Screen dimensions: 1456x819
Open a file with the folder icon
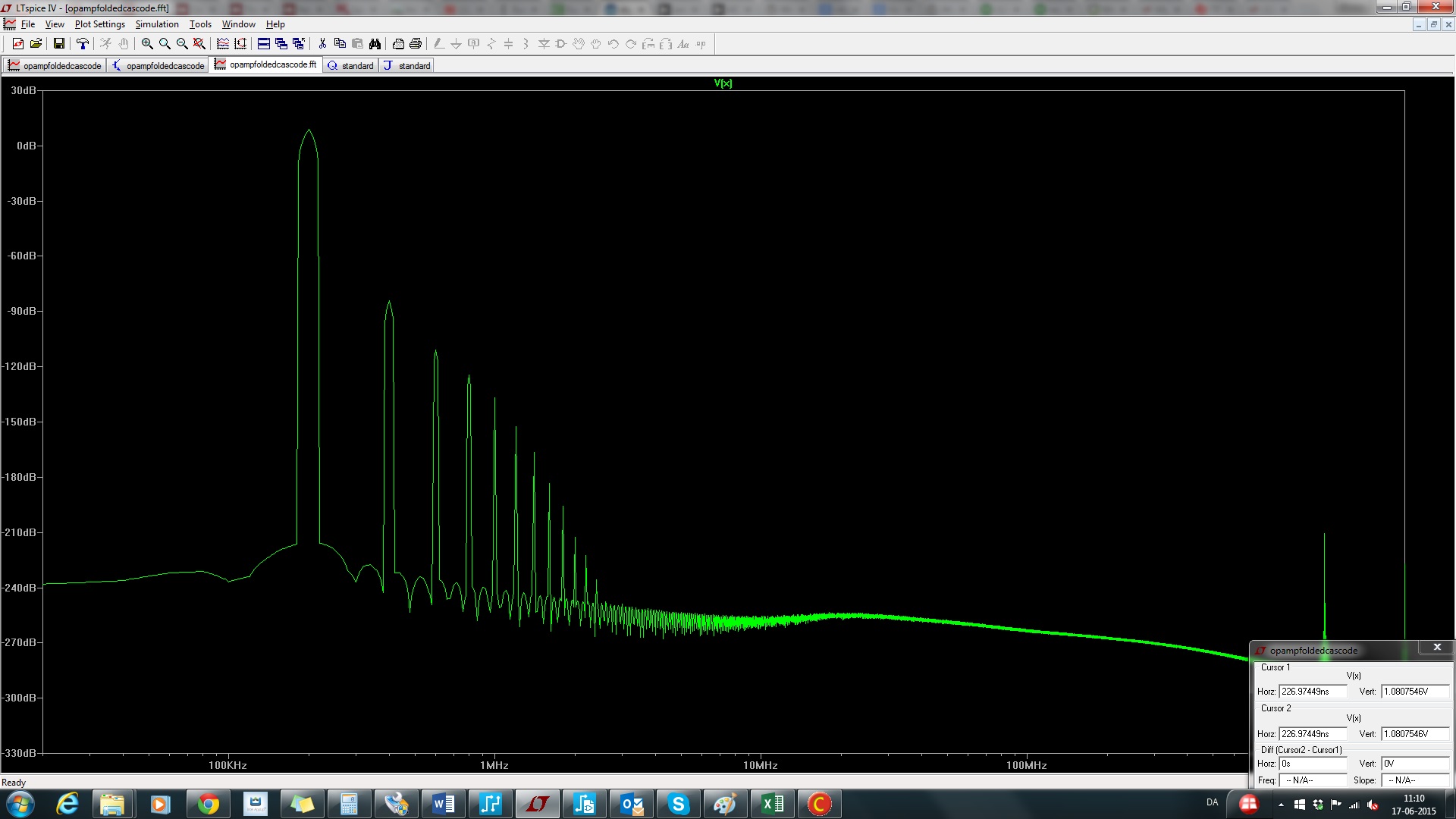click(x=36, y=44)
